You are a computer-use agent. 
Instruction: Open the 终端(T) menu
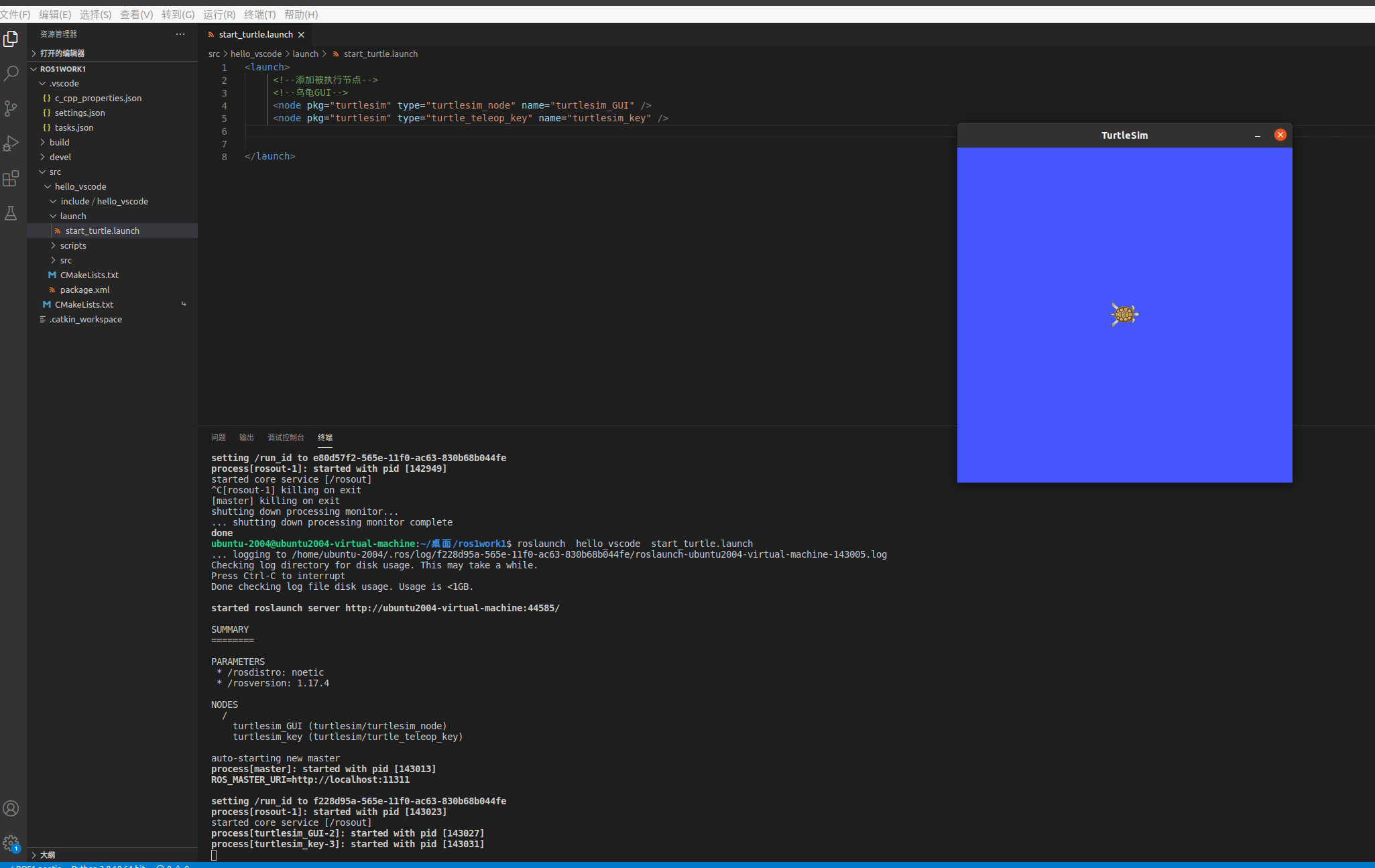[x=259, y=14]
